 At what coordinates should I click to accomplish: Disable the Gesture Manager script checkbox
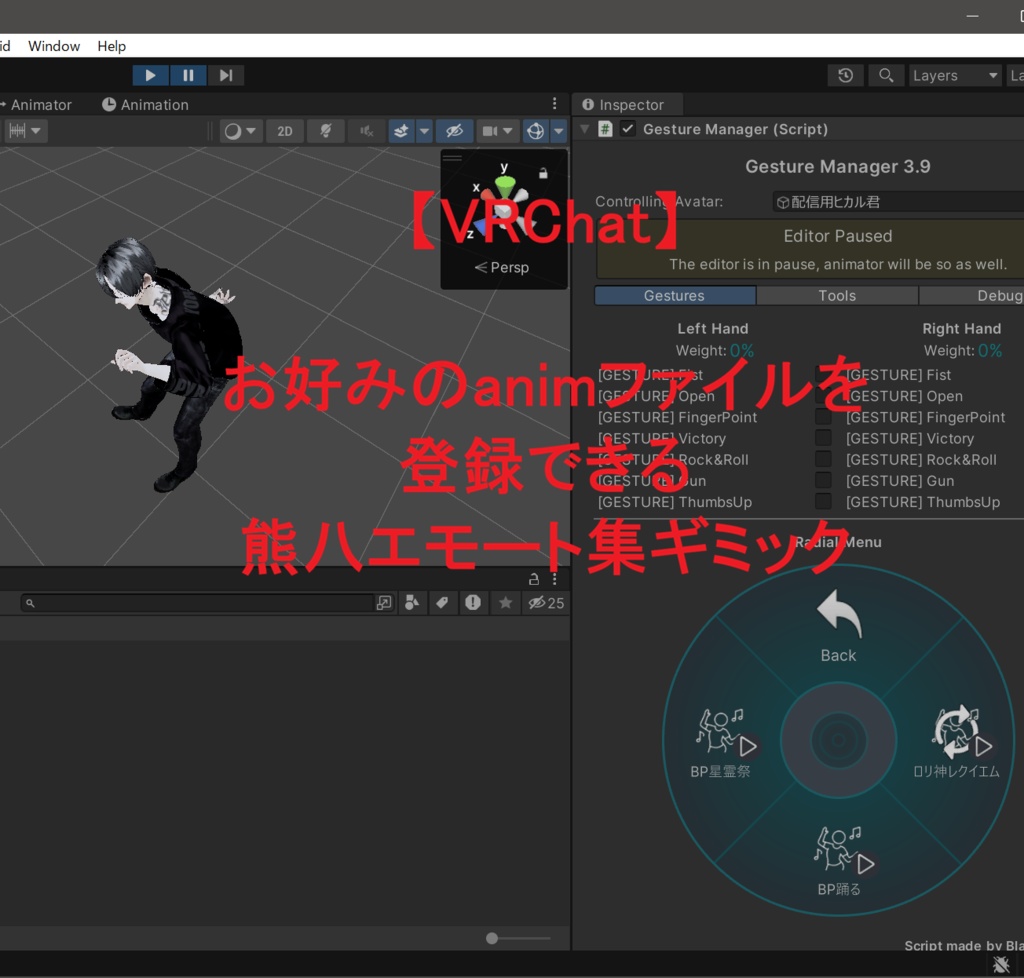(x=626, y=128)
